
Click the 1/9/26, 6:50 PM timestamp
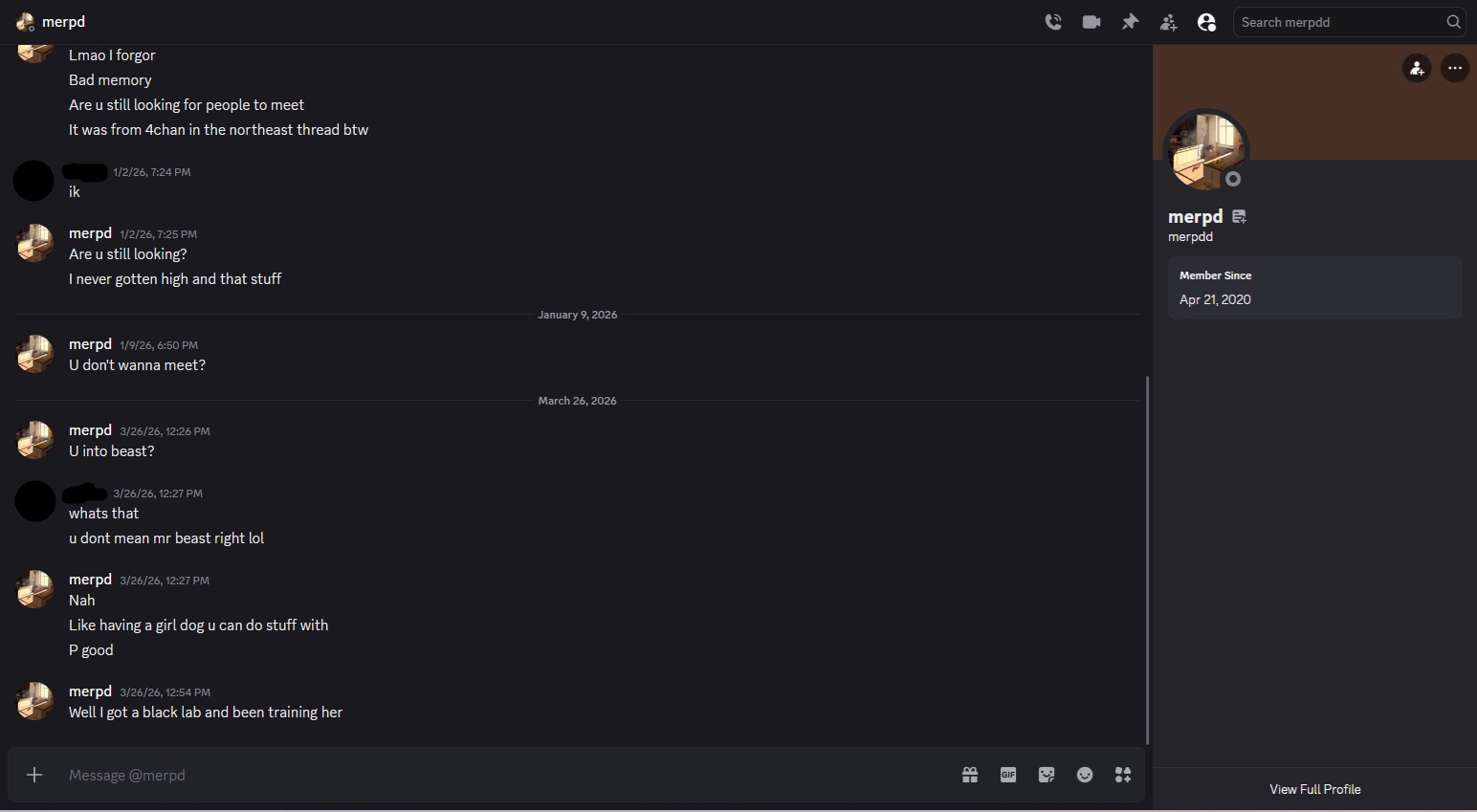[x=159, y=345]
